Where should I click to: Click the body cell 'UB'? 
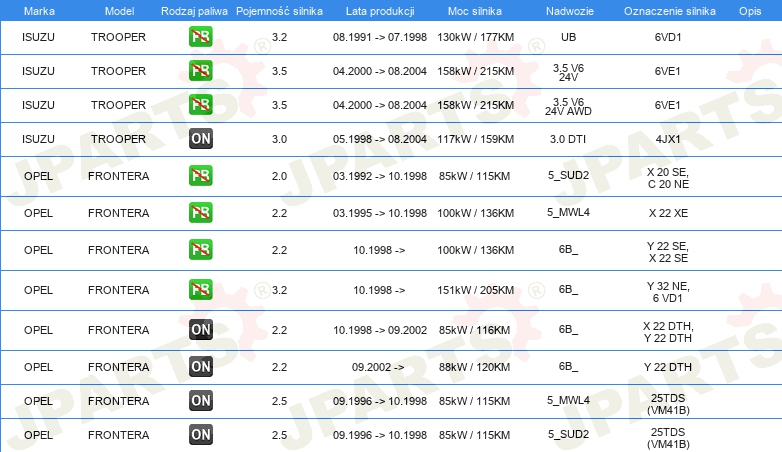coord(568,37)
